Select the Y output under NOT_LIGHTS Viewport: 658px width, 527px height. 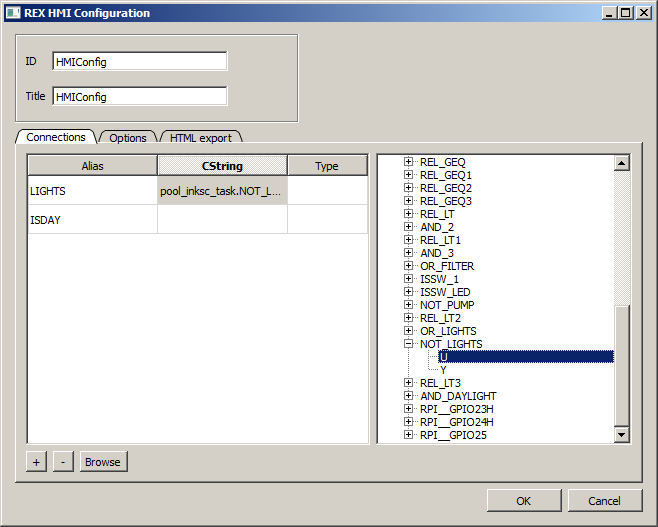pyautogui.click(x=443, y=370)
